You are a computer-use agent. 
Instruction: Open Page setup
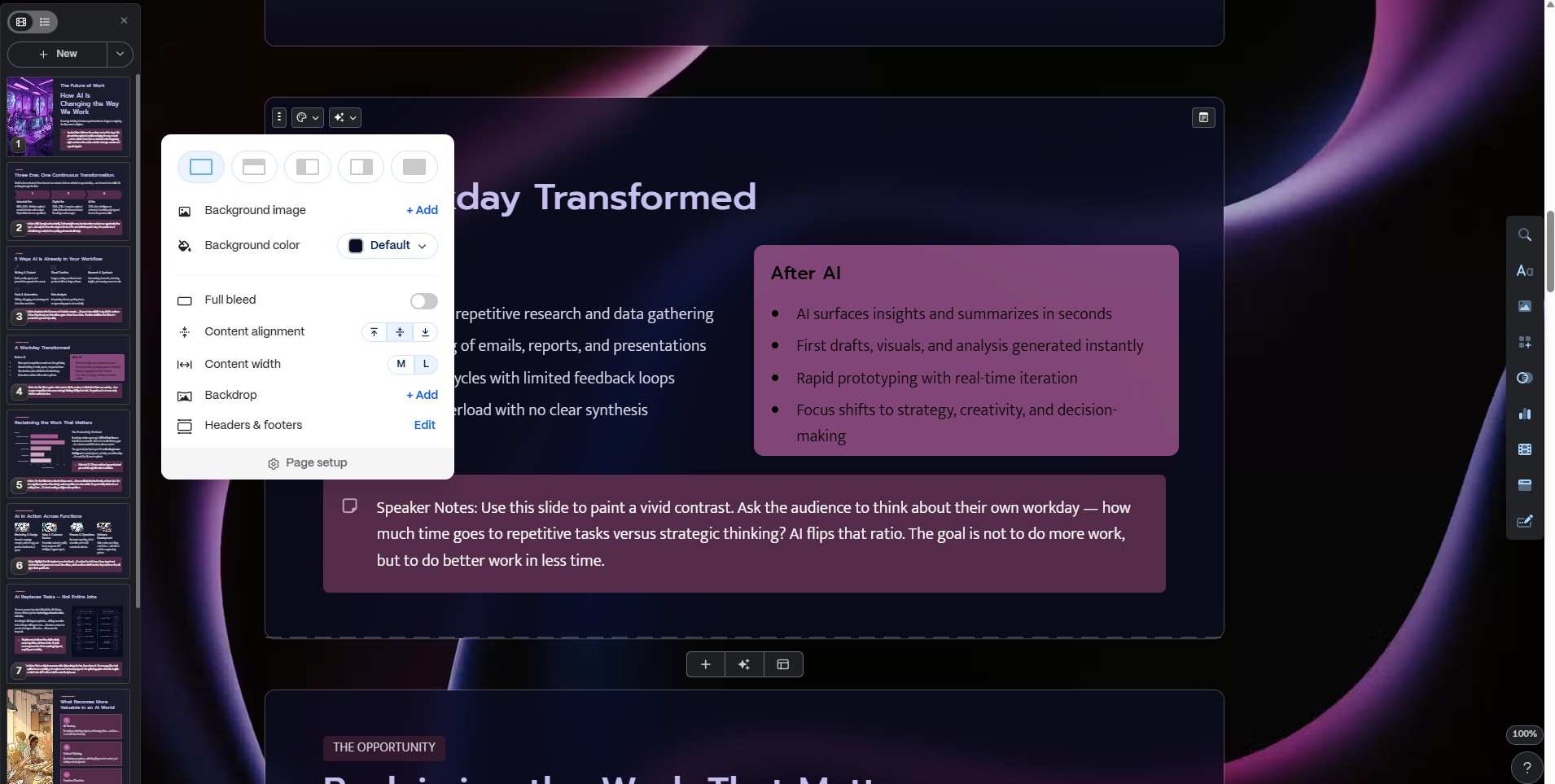tap(308, 462)
